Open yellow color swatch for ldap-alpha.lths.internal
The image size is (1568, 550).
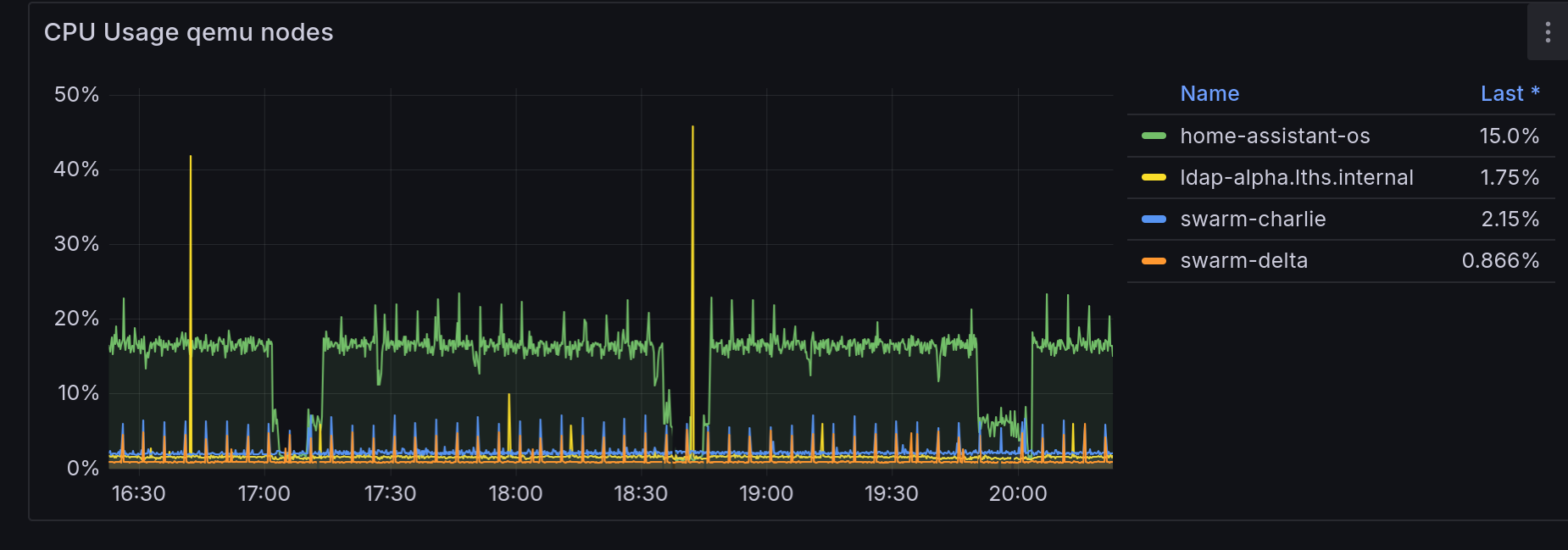tap(1154, 177)
